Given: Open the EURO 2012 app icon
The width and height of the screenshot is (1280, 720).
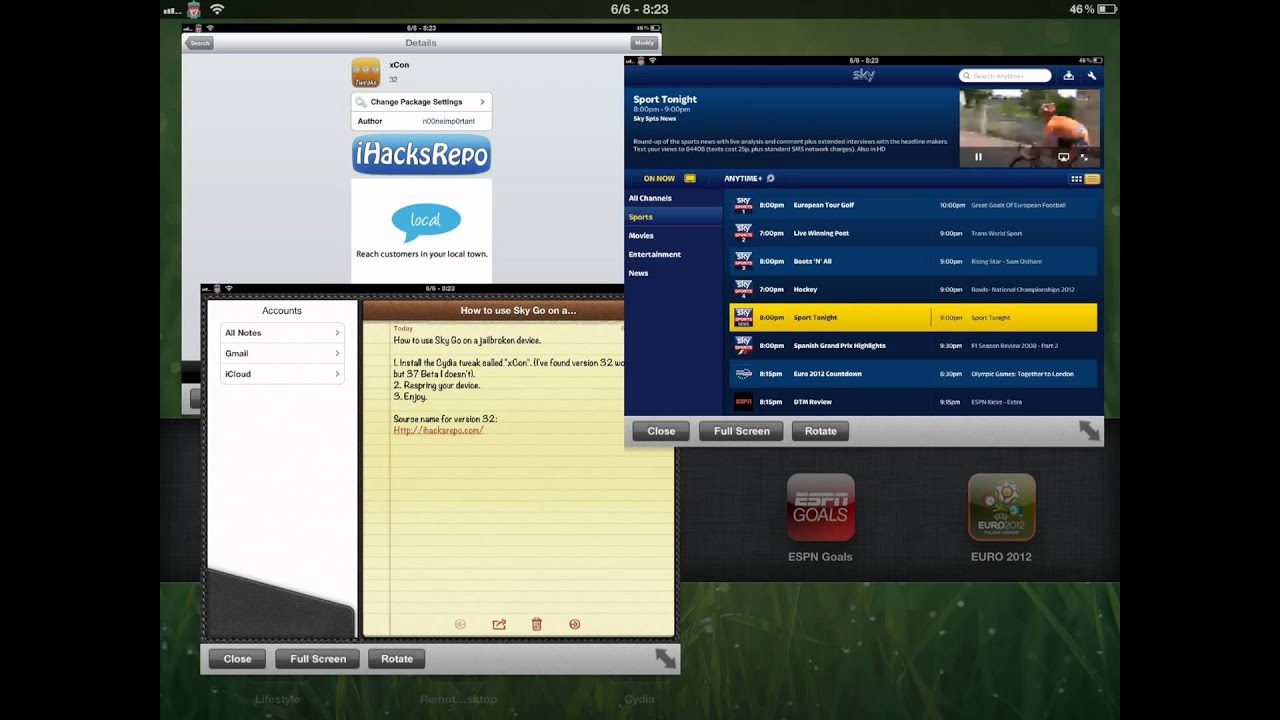Looking at the screenshot, I should coord(1001,507).
